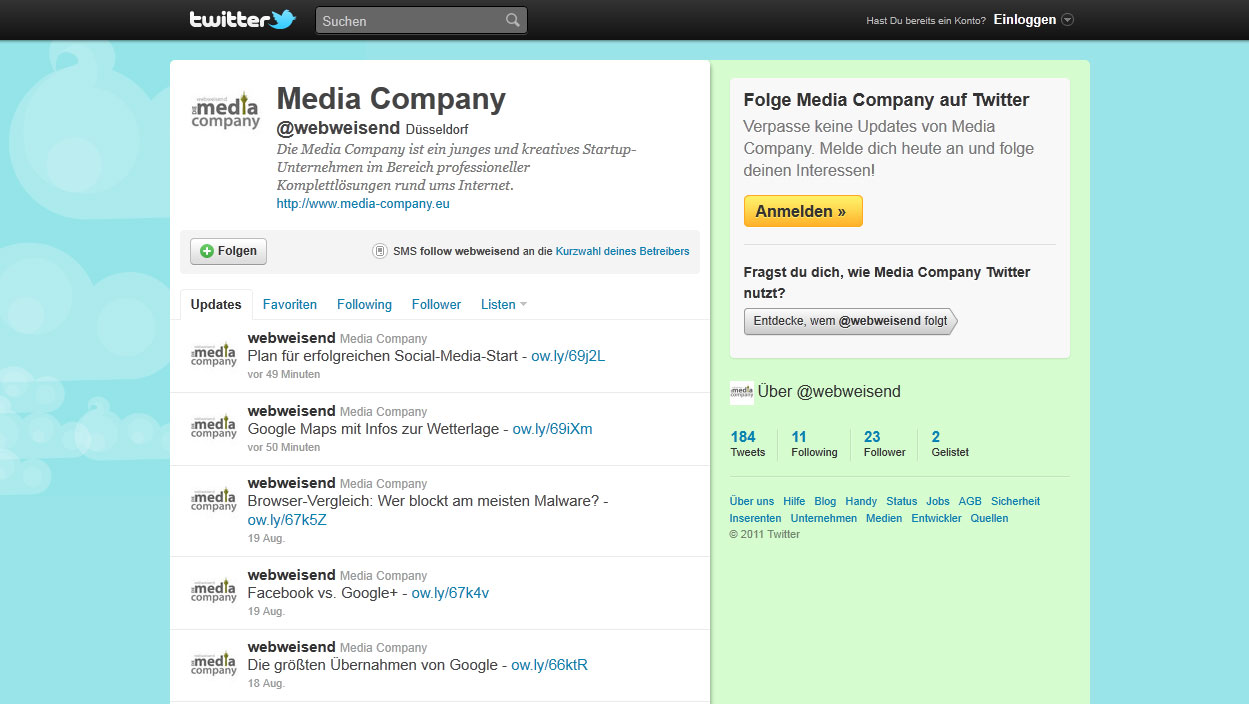Click webweisend username in Google Maps tweet
The height and width of the screenshot is (704, 1249).
(x=292, y=411)
